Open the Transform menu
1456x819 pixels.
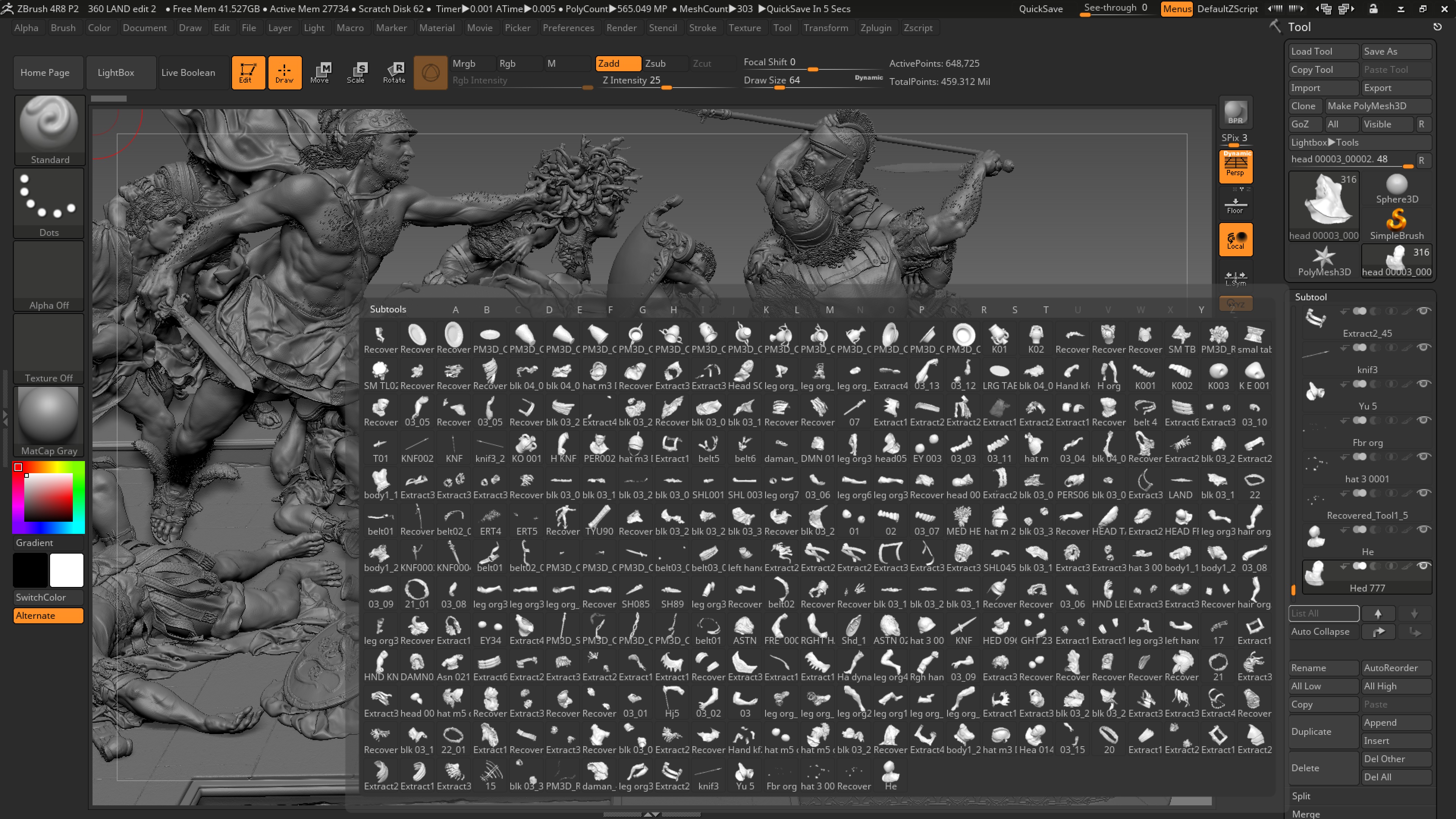tap(825, 28)
